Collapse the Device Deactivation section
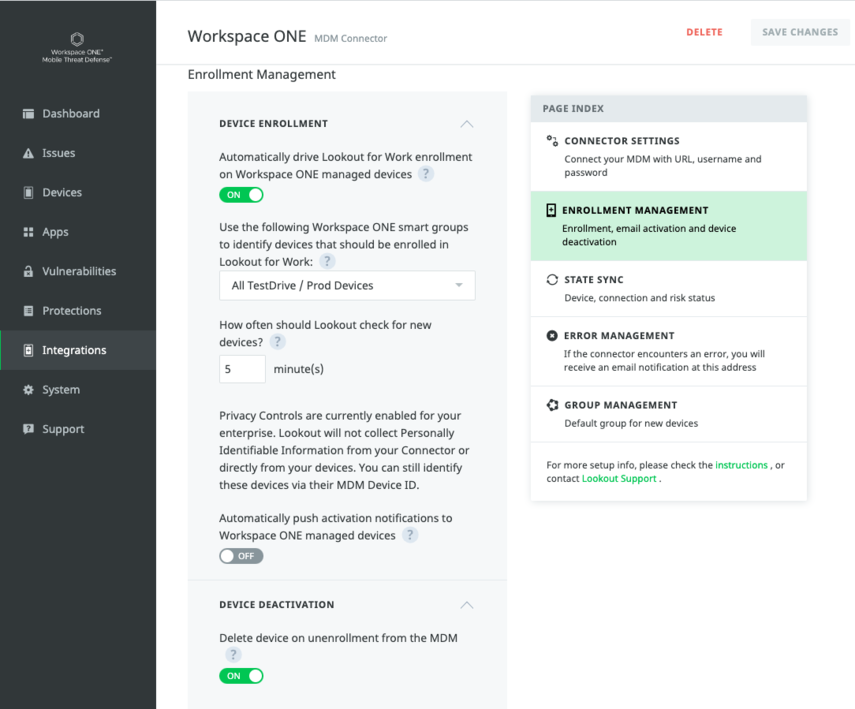The height and width of the screenshot is (709, 855). (466, 605)
